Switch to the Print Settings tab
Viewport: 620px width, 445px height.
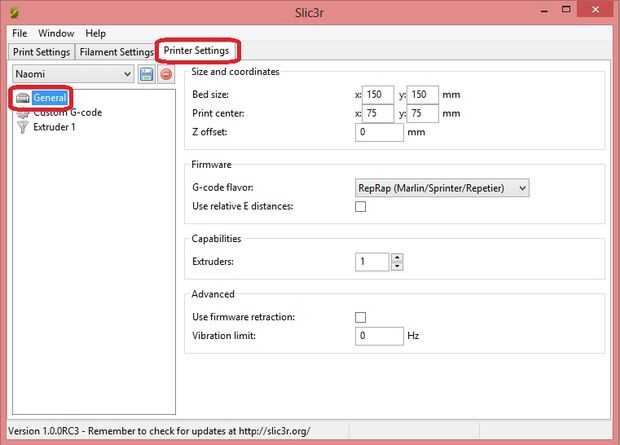(42, 52)
